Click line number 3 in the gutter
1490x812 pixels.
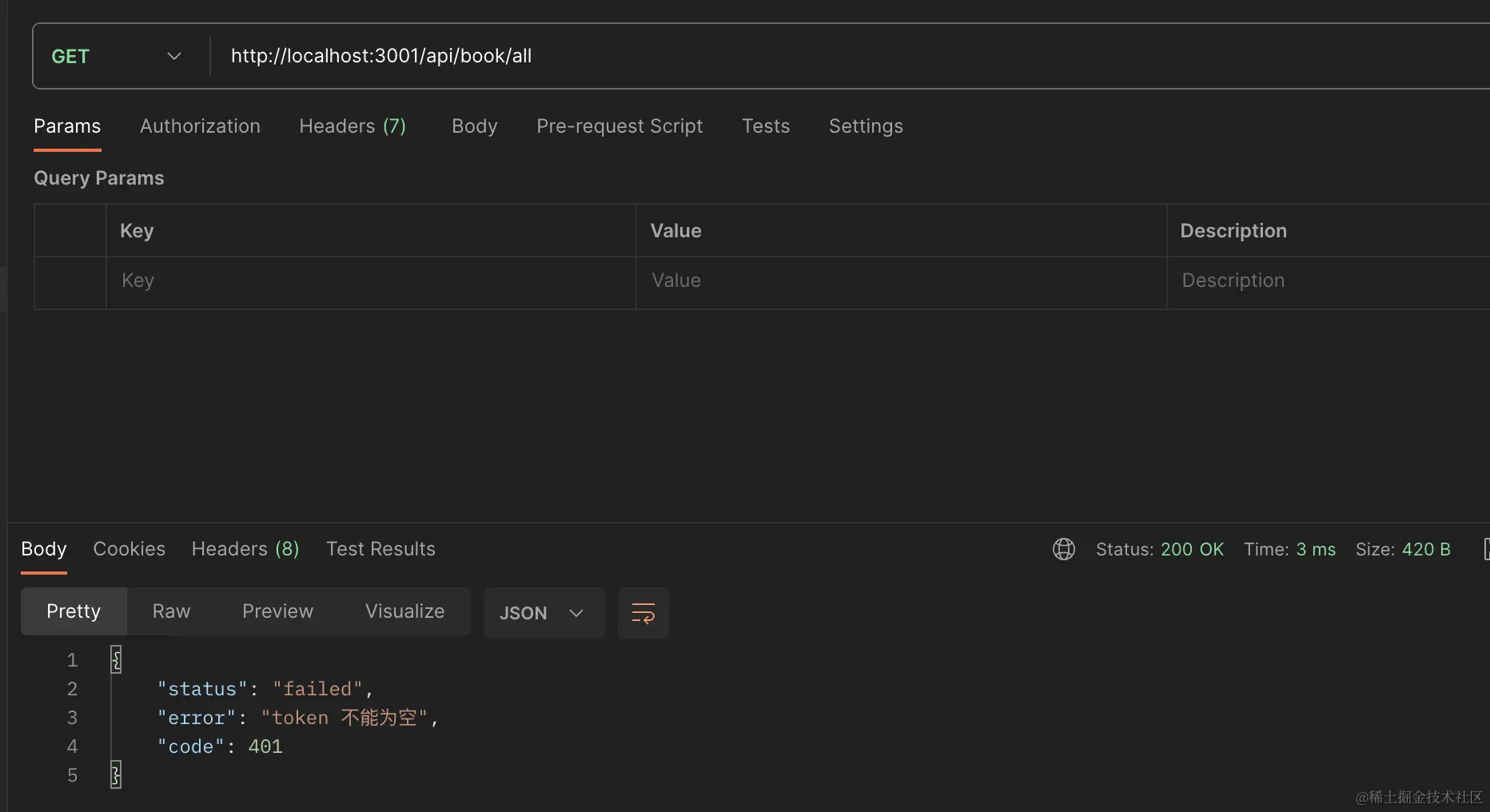click(72, 718)
